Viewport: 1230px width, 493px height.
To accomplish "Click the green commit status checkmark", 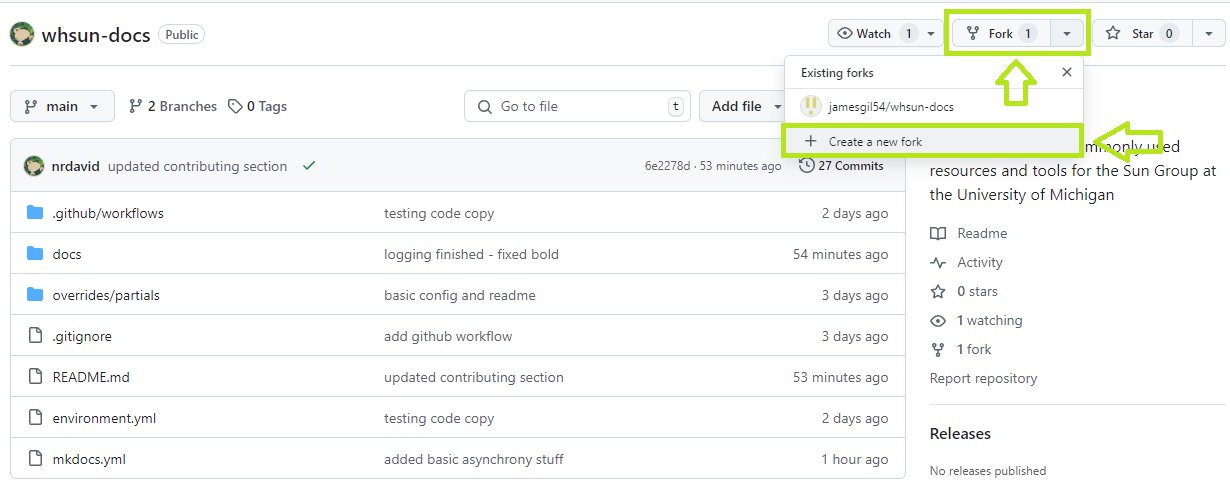I will (x=309, y=166).
